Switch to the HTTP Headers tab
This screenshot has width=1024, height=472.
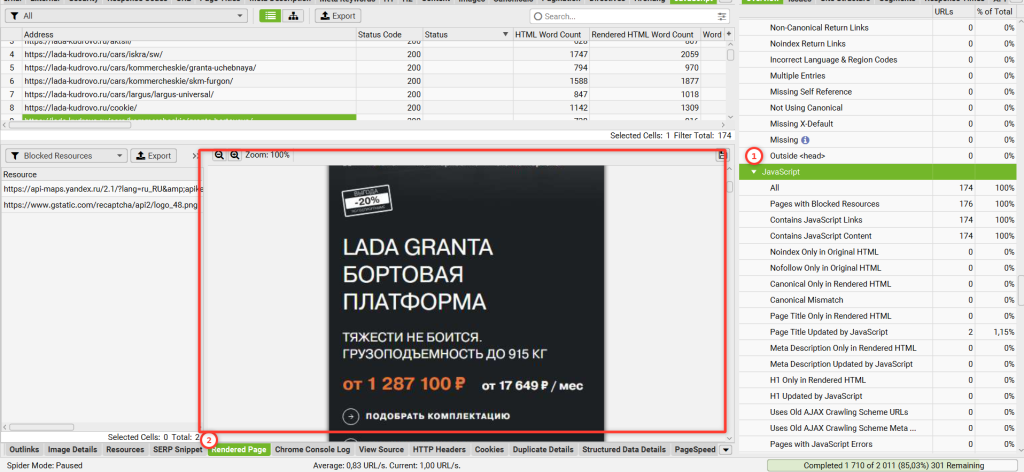[x=439, y=450]
